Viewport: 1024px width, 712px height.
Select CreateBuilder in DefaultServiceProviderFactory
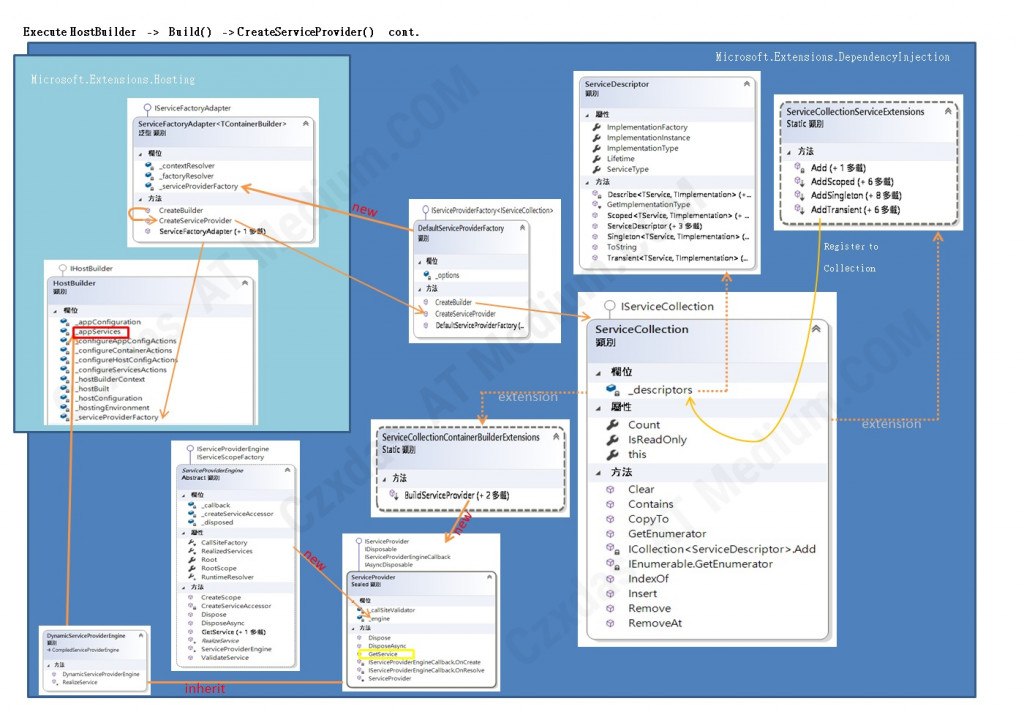[x=453, y=302]
